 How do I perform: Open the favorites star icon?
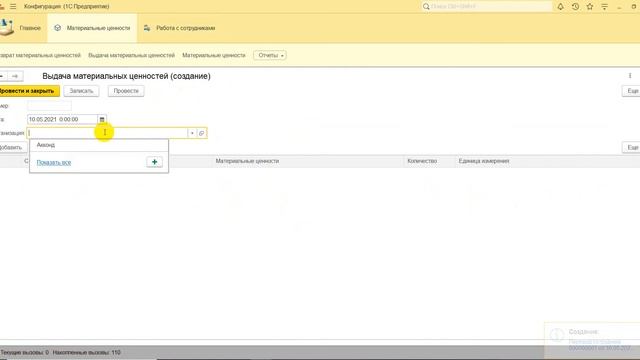590,7
